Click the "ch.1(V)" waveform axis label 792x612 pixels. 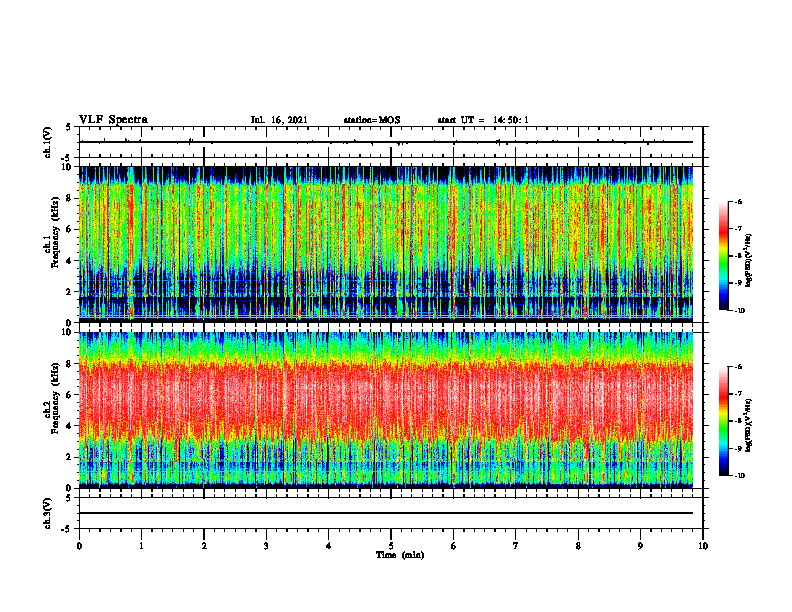click(x=47, y=142)
